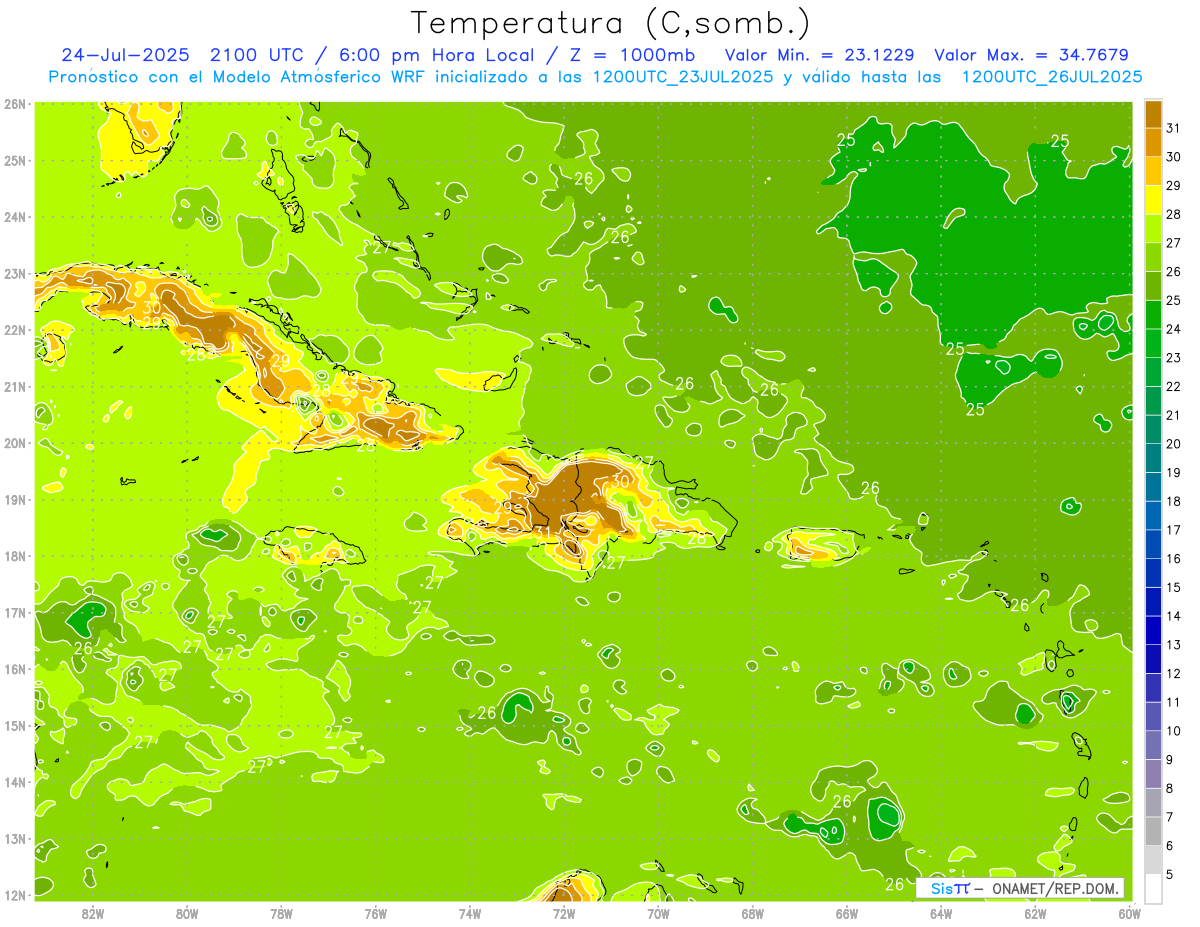Click the '31' value on the color bar
This screenshot has height=927, width=1200.
1174,128
